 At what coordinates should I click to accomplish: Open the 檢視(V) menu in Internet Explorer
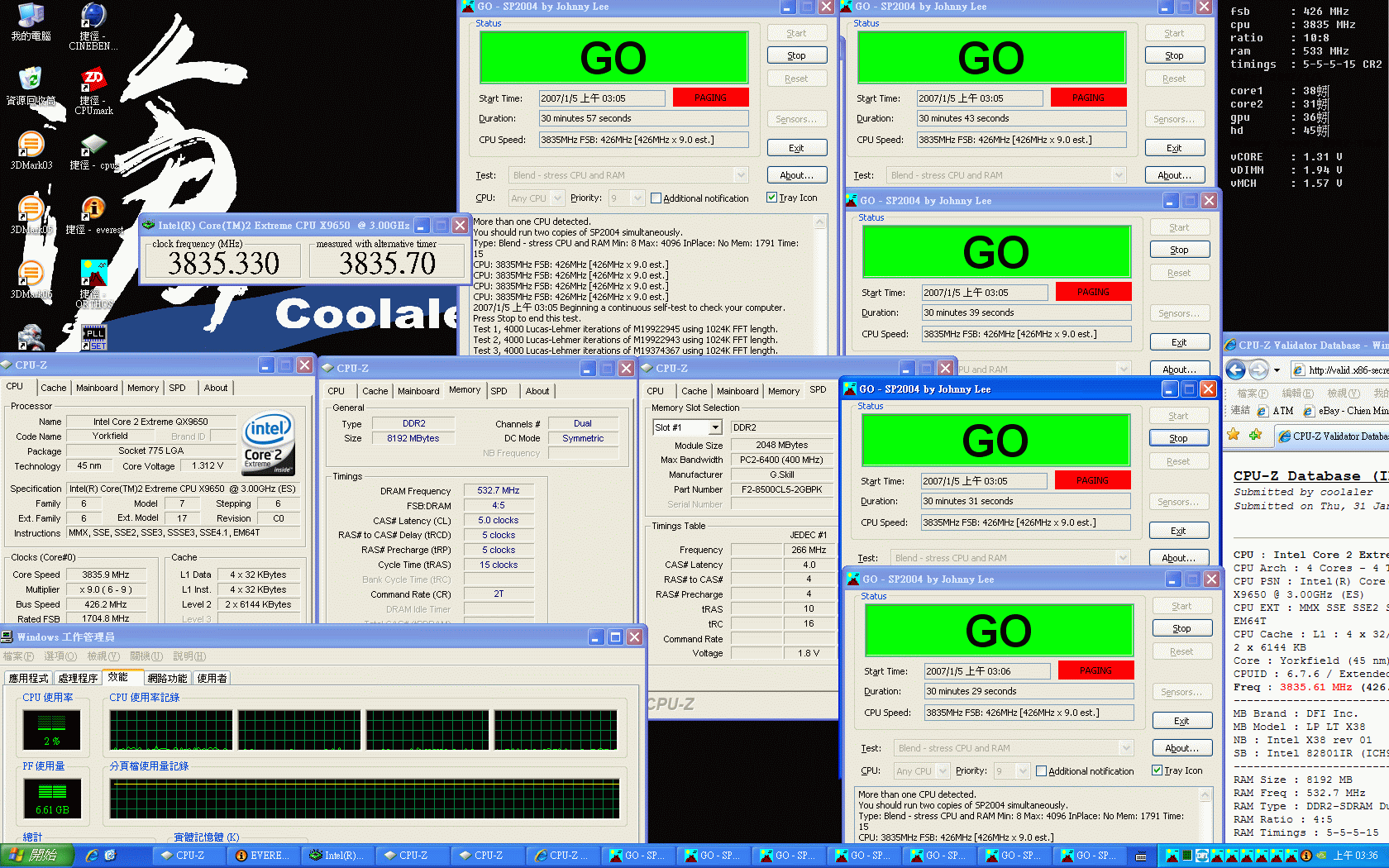[x=1343, y=393]
